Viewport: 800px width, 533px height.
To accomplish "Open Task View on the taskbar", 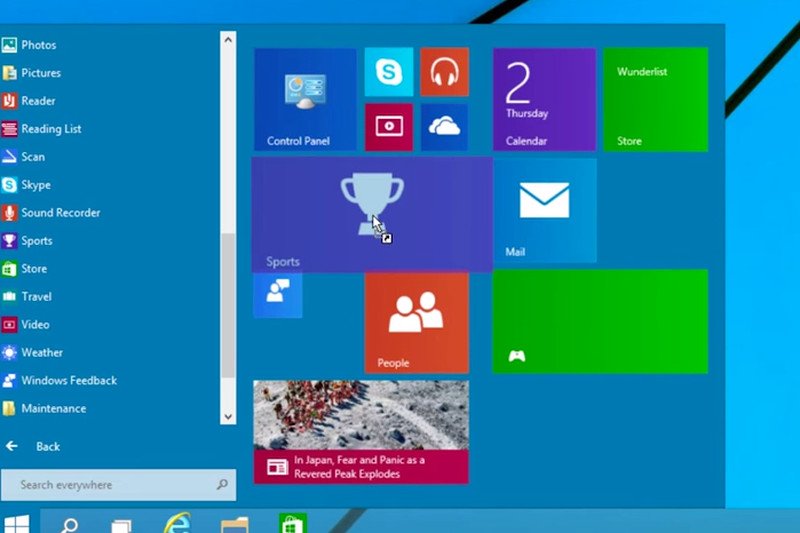I will (x=121, y=525).
